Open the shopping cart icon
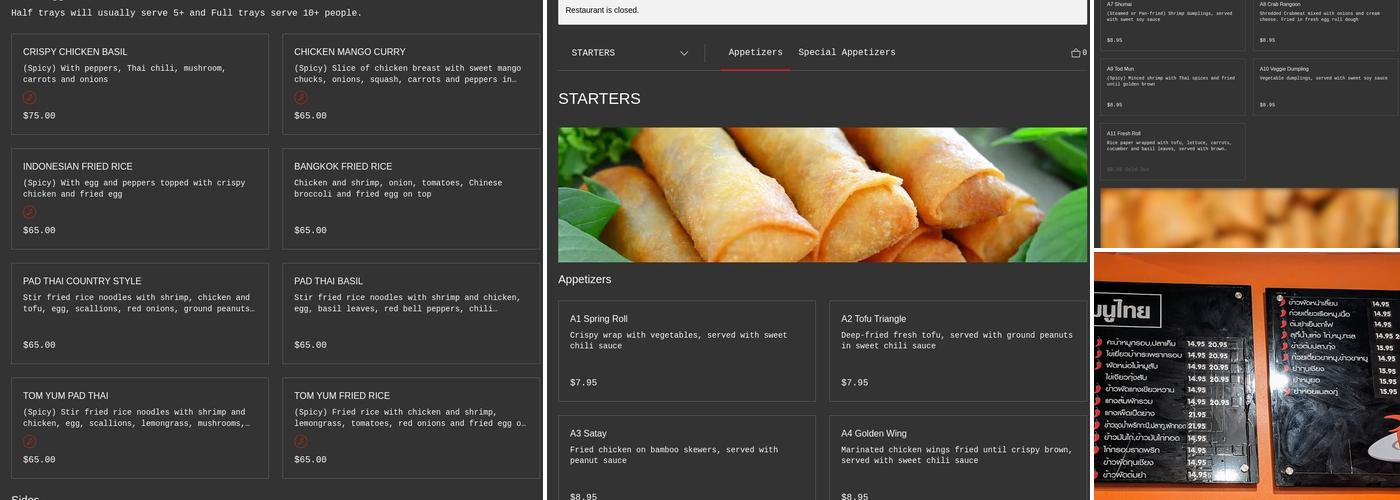The height and width of the screenshot is (500, 1400). tap(1078, 53)
